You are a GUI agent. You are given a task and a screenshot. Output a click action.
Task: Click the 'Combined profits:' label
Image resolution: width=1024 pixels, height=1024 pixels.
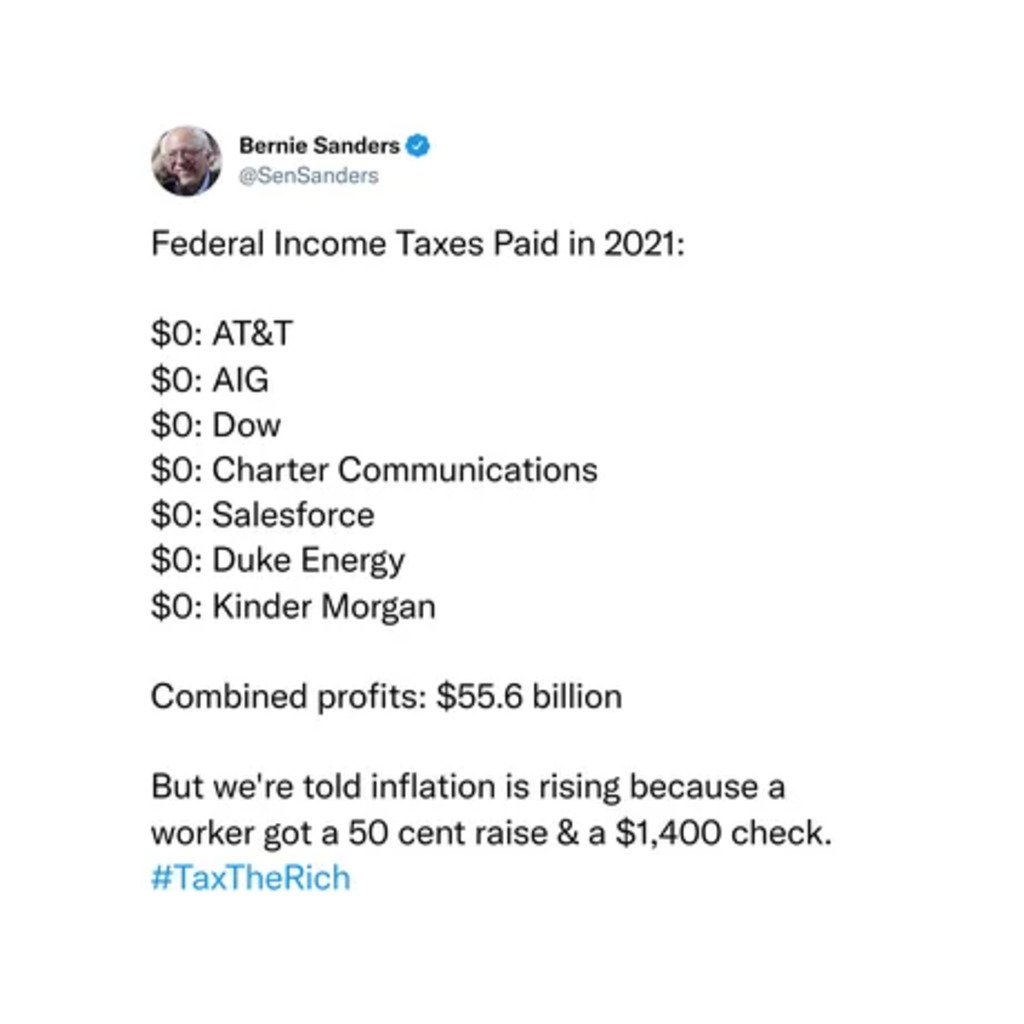(289, 697)
